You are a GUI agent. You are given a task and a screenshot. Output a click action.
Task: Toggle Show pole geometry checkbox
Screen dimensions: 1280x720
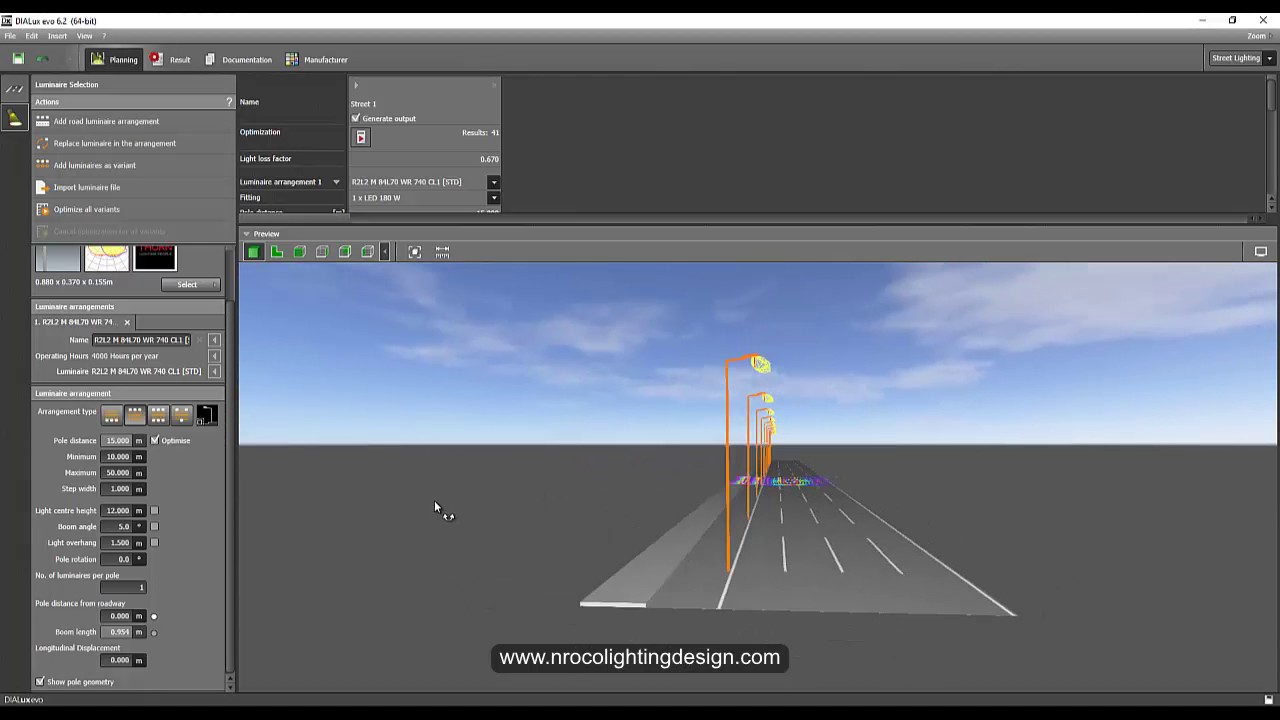pos(40,682)
